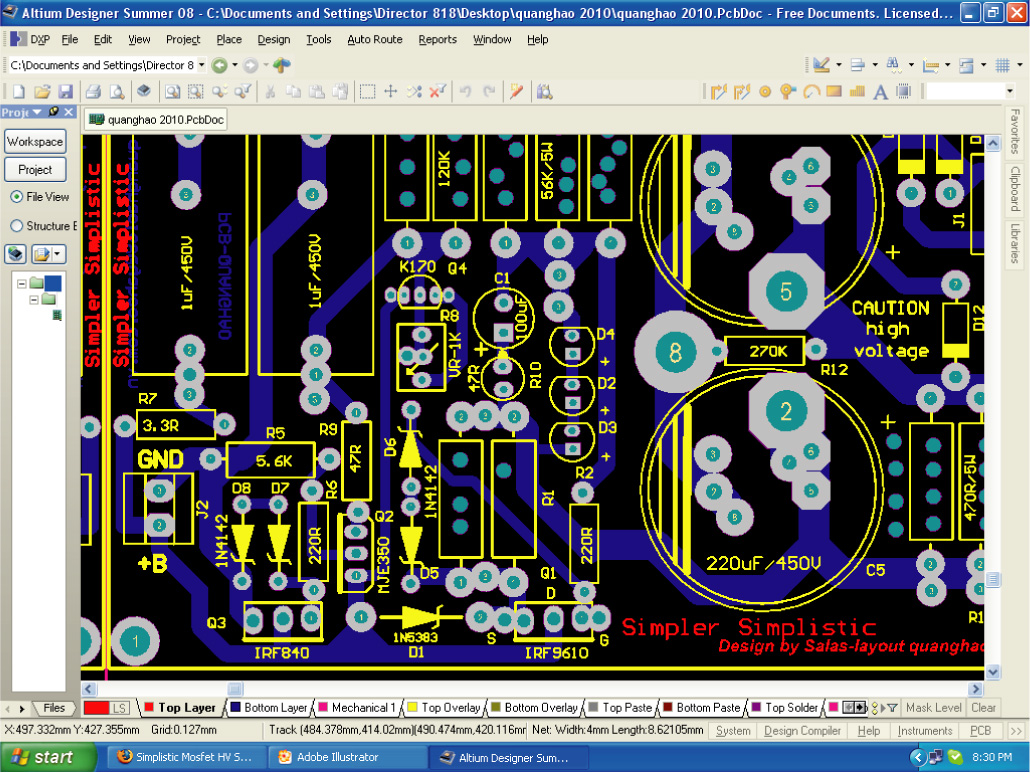Viewport: 1030px width, 773px height.
Task: Collapse the top project tree node
Action: point(22,284)
